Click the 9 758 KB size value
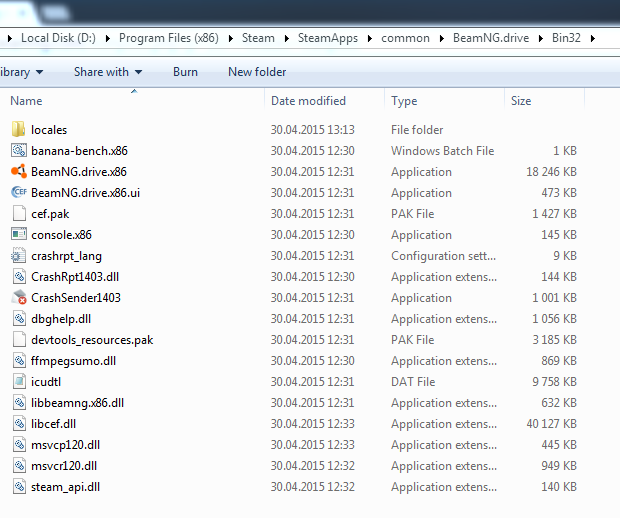Screen dimensions: 620x518 (554, 382)
